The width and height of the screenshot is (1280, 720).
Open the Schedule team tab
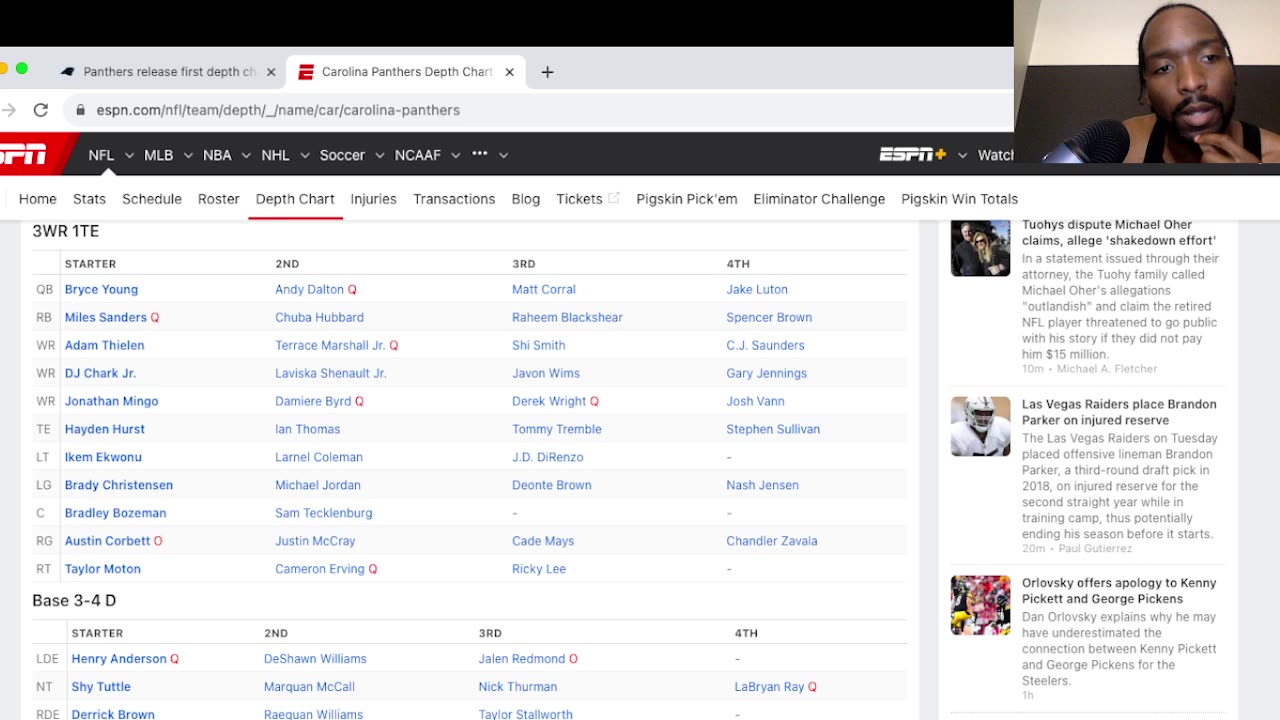[x=152, y=199]
